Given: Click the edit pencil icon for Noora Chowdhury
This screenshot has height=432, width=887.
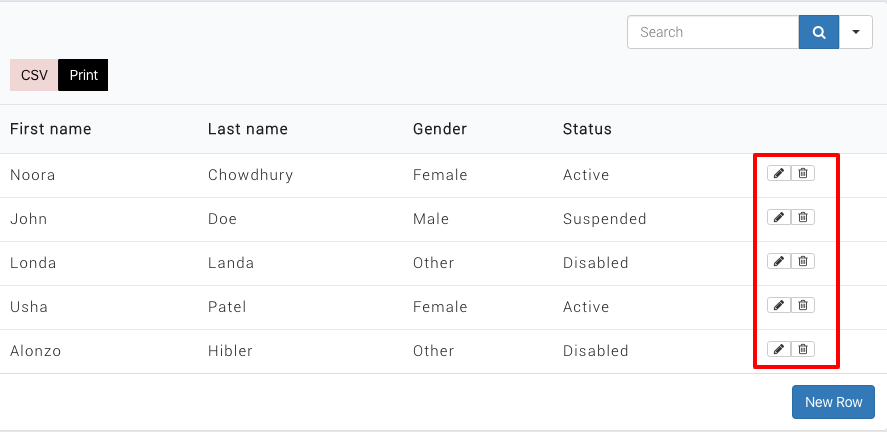Looking at the screenshot, I should pyautogui.click(x=779, y=173).
